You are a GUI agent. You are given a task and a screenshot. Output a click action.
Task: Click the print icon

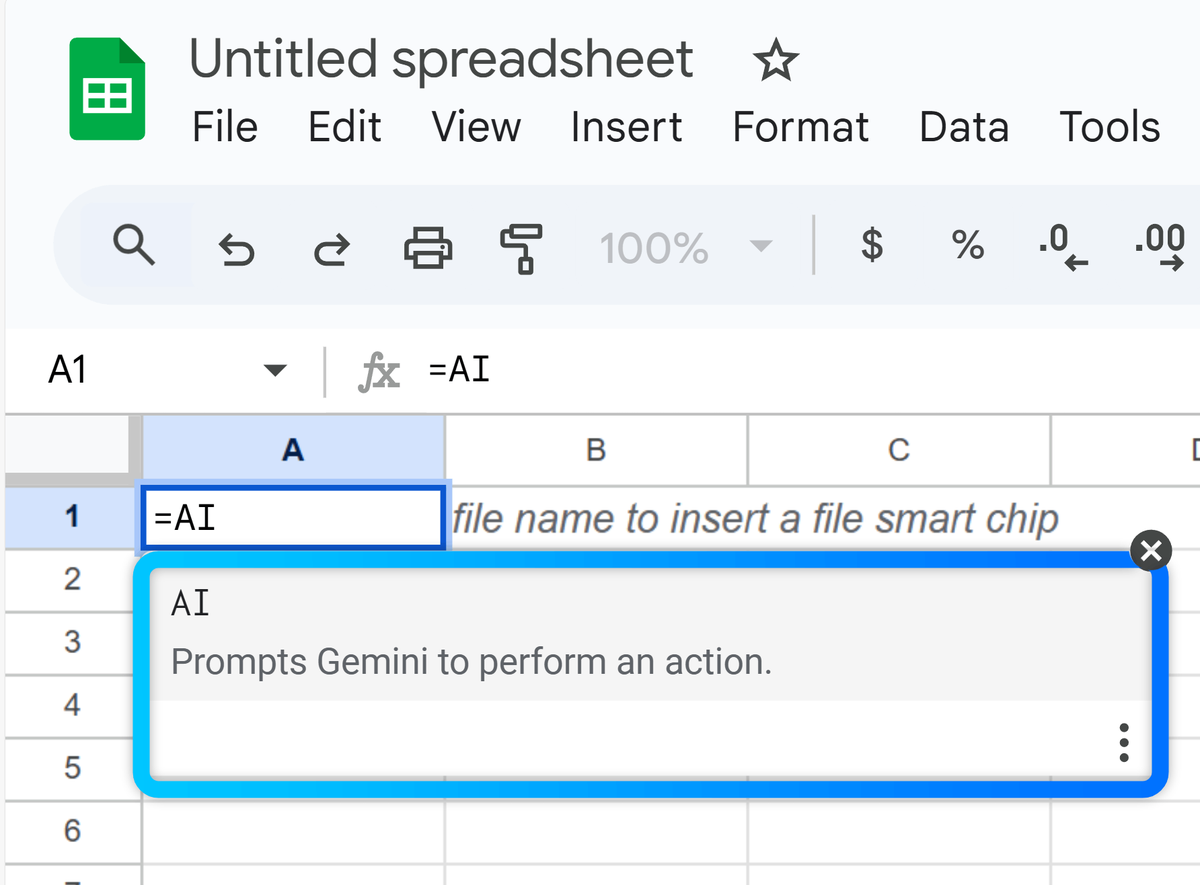[428, 246]
